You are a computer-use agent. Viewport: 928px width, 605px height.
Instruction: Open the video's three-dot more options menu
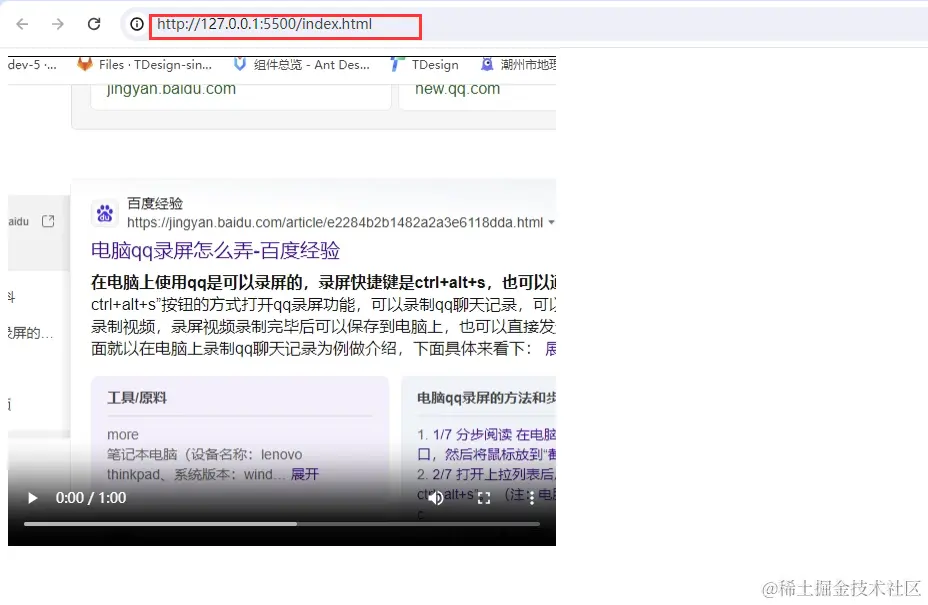tap(531, 498)
